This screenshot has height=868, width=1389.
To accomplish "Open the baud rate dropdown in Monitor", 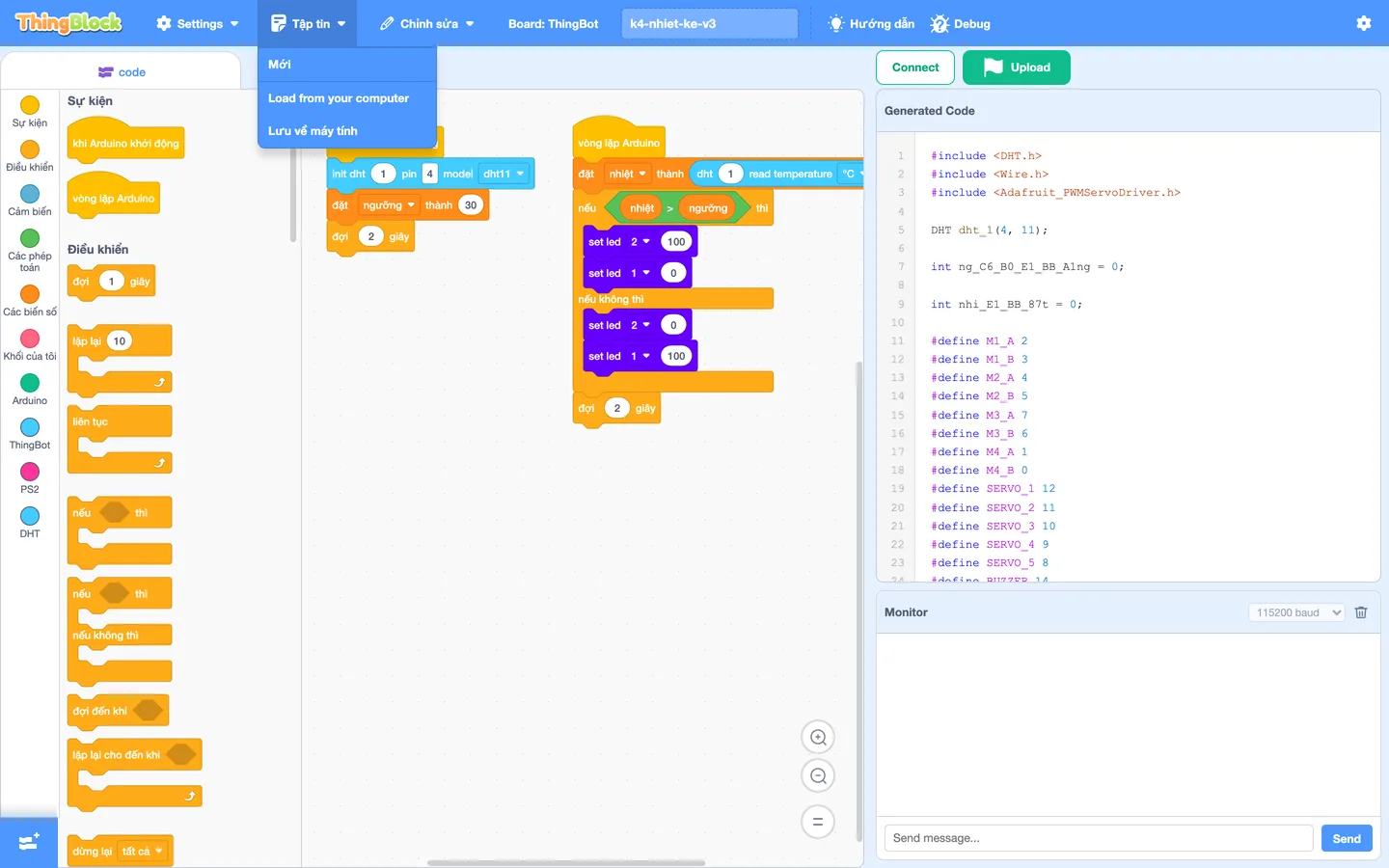I will tap(1296, 612).
